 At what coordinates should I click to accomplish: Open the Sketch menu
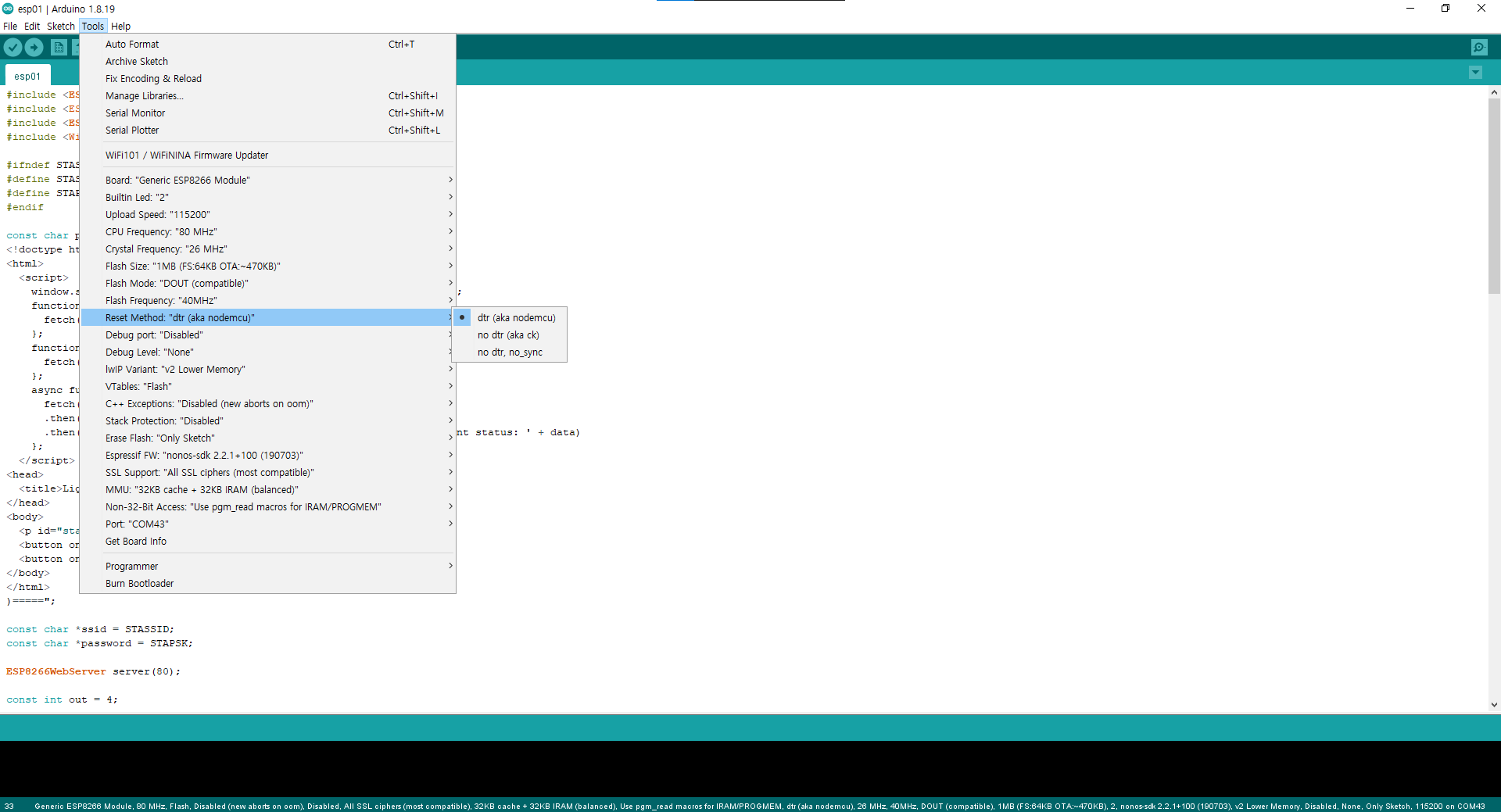pyautogui.click(x=61, y=26)
